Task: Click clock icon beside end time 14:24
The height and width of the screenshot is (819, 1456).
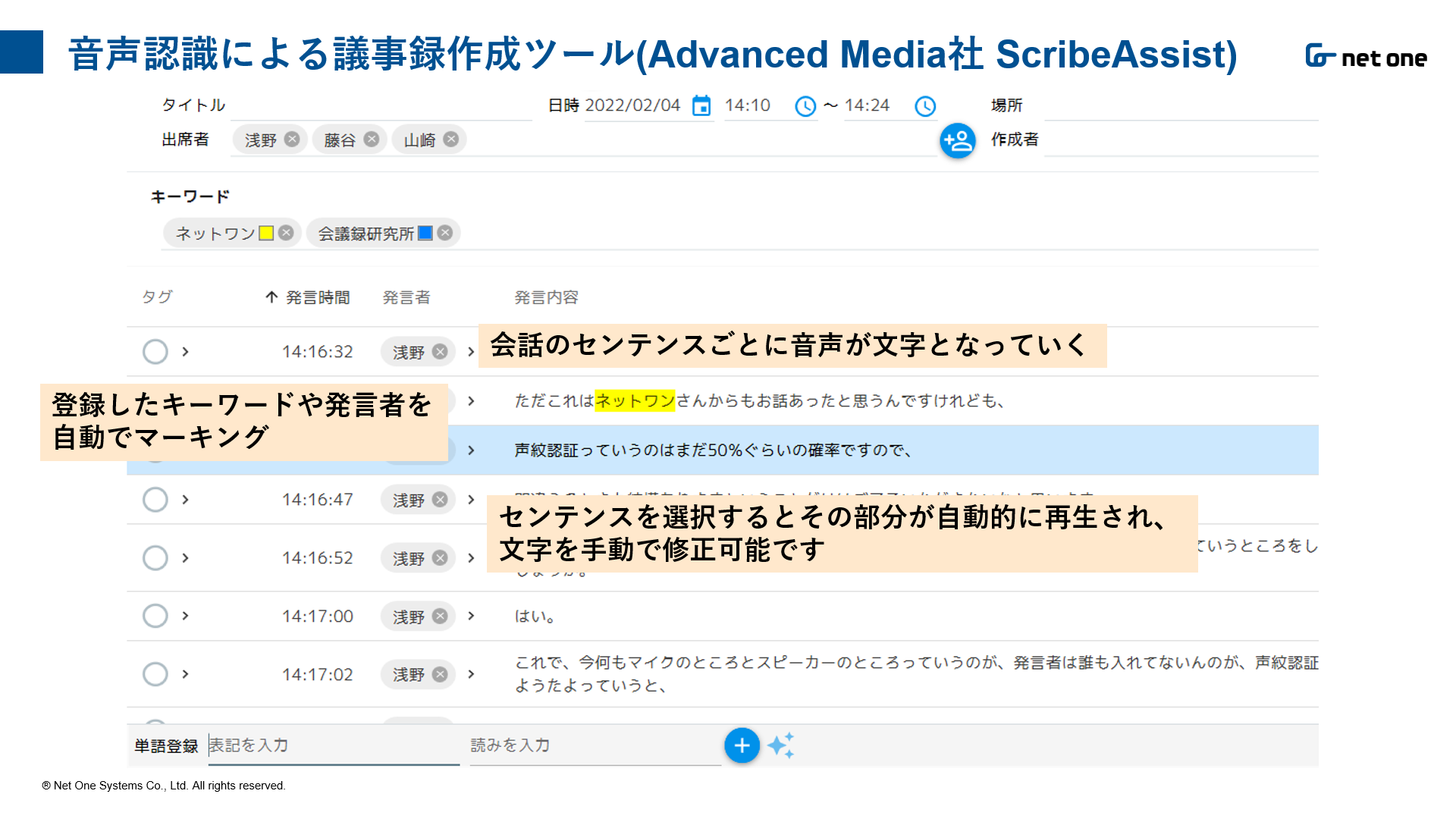Action: click(925, 106)
